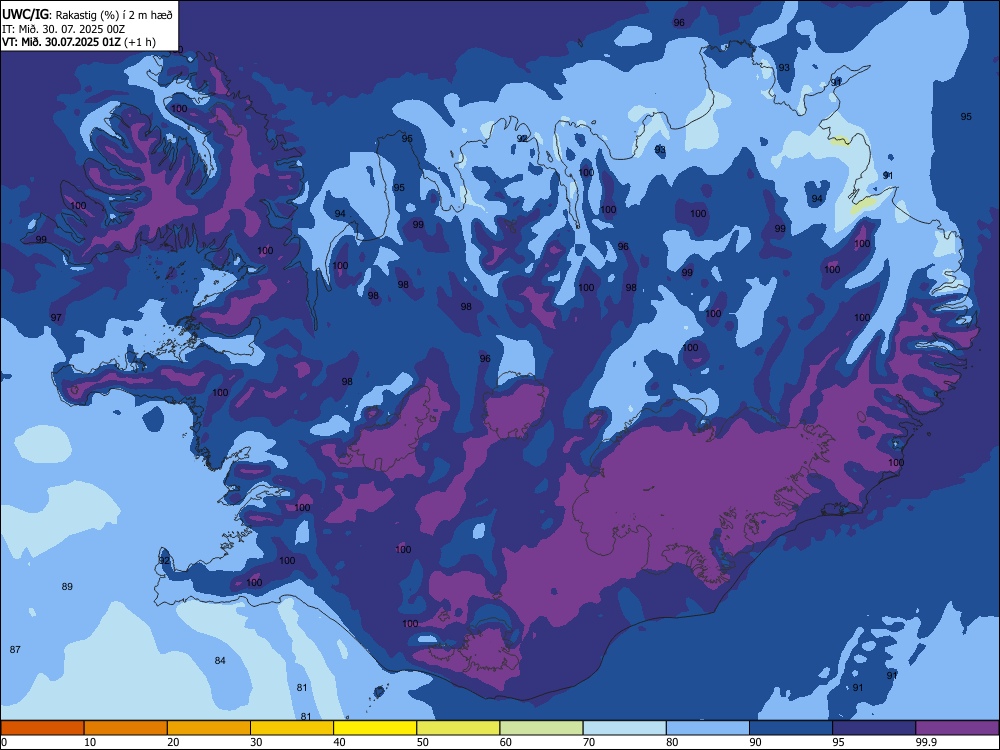Click the dark orange 0–10 legend swatch

click(x=43, y=728)
